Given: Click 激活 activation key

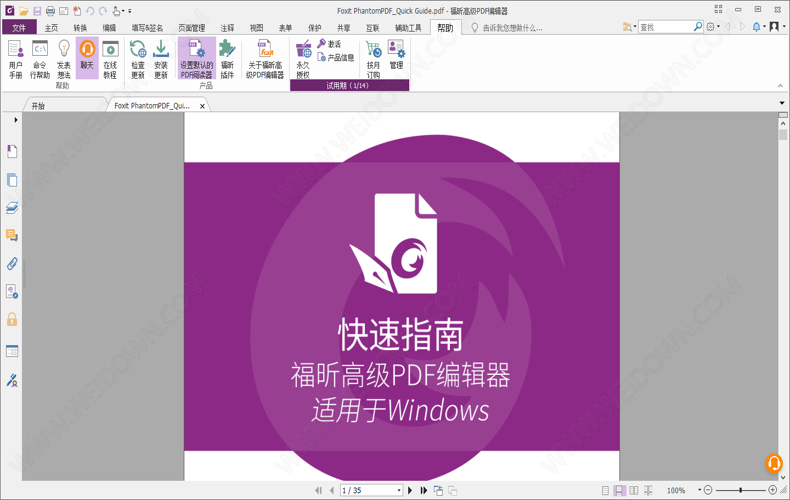Looking at the screenshot, I should coord(329,44).
